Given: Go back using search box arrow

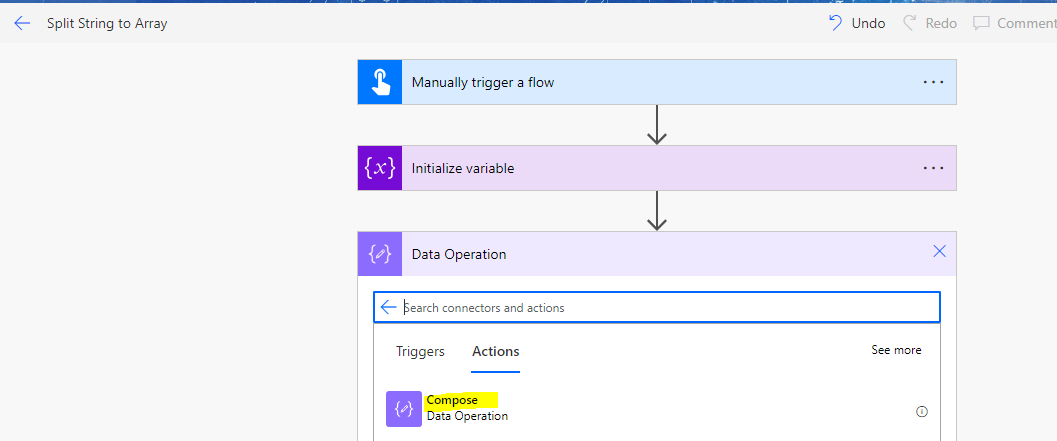Looking at the screenshot, I should (388, 307).
